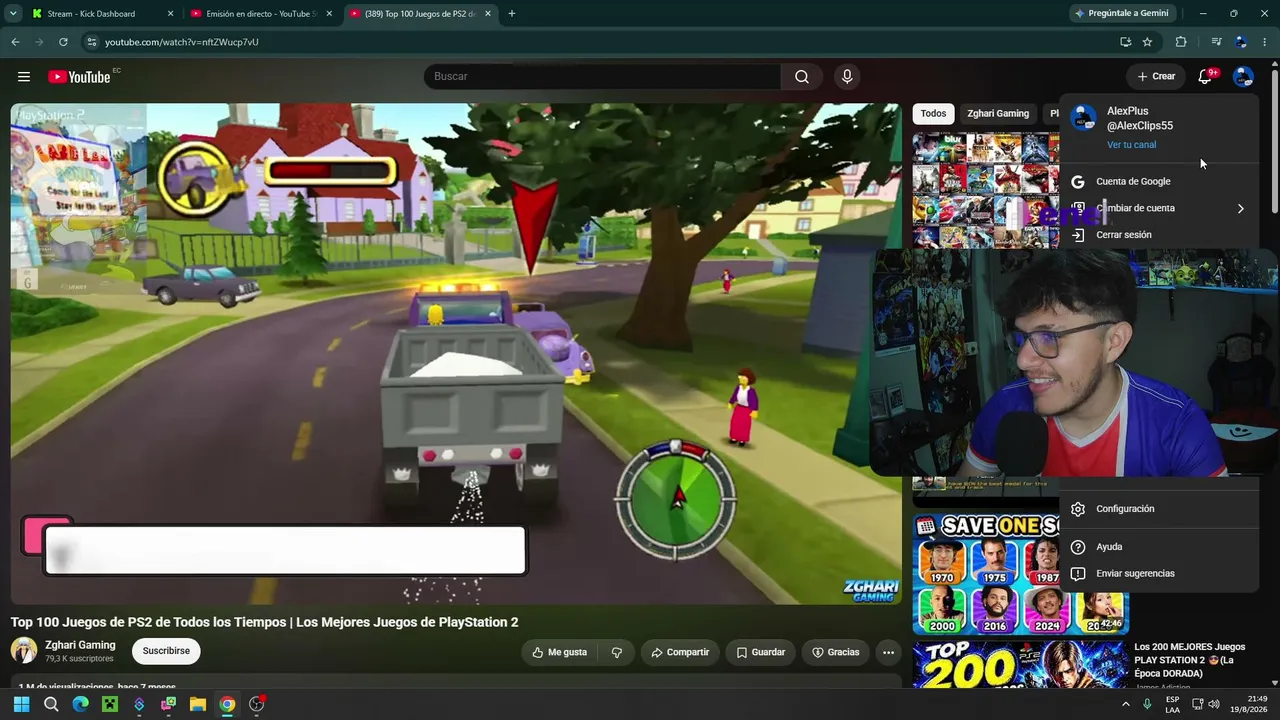This screenshot has height=720, width=1280.
Task: Start voice search with the microphone icon
Action: [847, 77]
